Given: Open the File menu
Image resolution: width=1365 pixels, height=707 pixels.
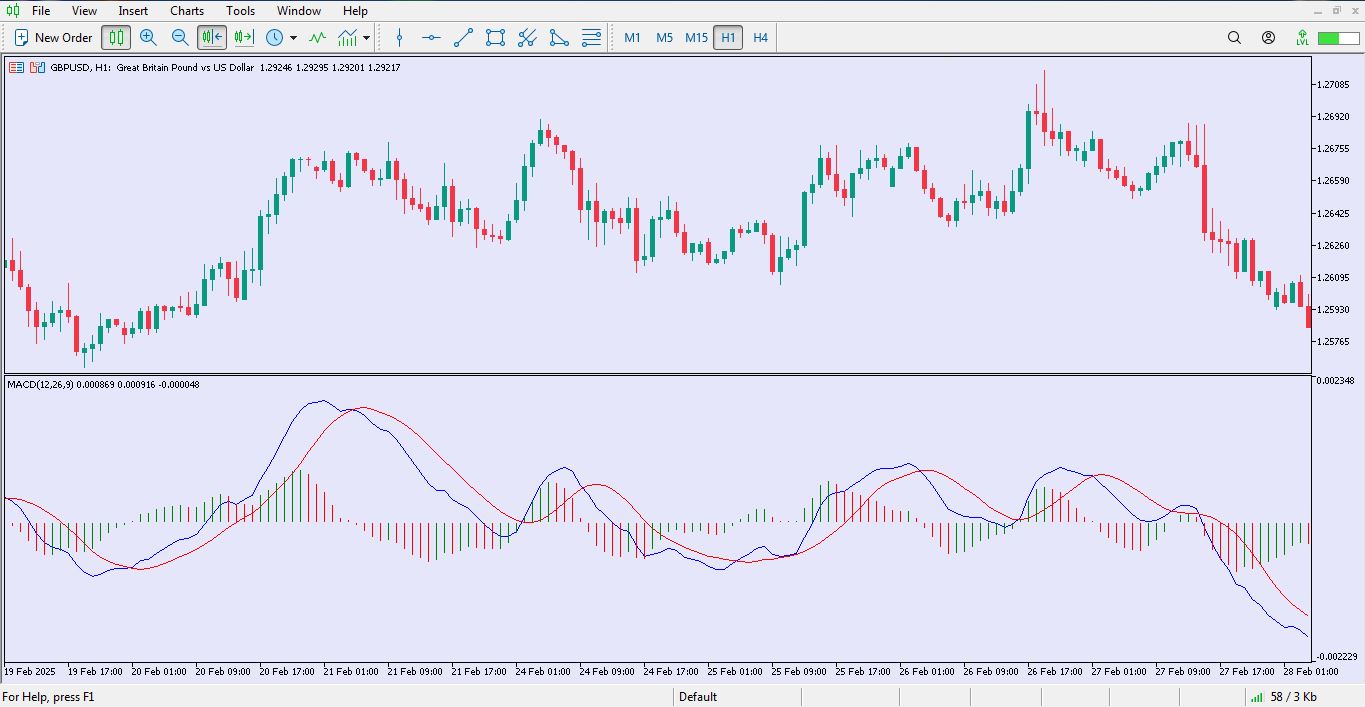Looking at the screenshot, I should click(41, 11).
